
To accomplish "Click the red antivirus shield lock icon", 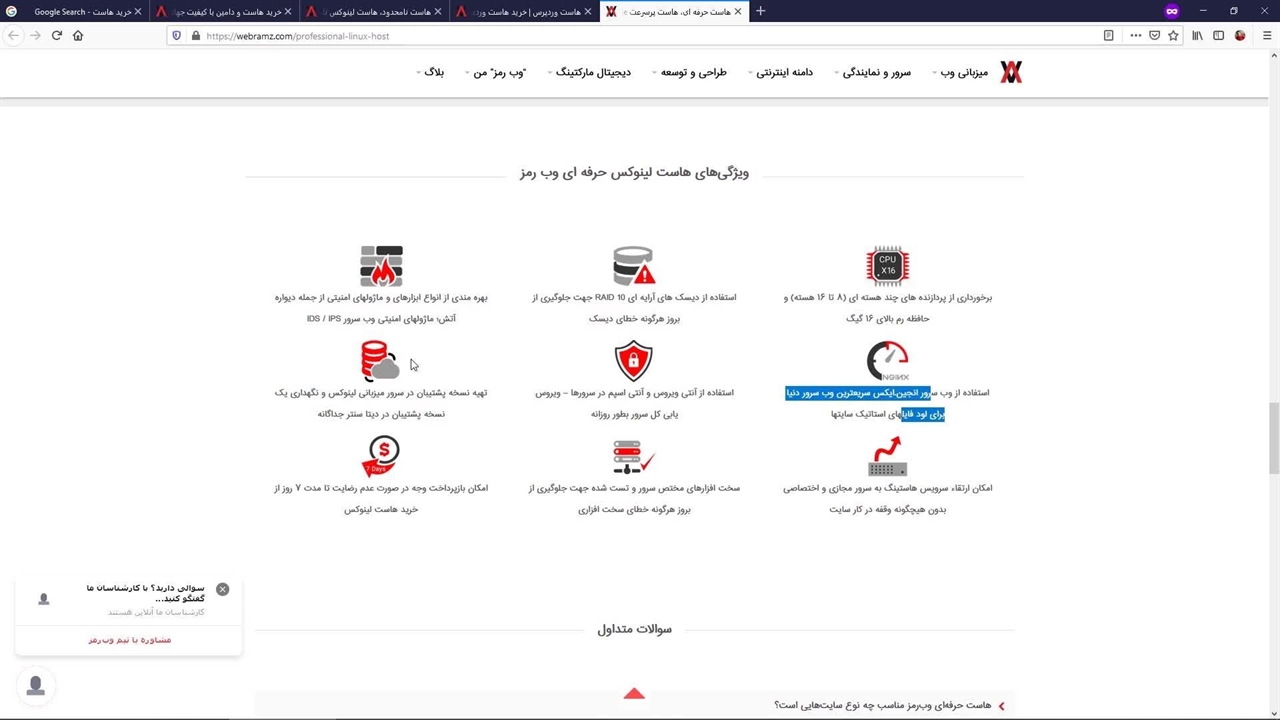I will (x=633, y=361).
